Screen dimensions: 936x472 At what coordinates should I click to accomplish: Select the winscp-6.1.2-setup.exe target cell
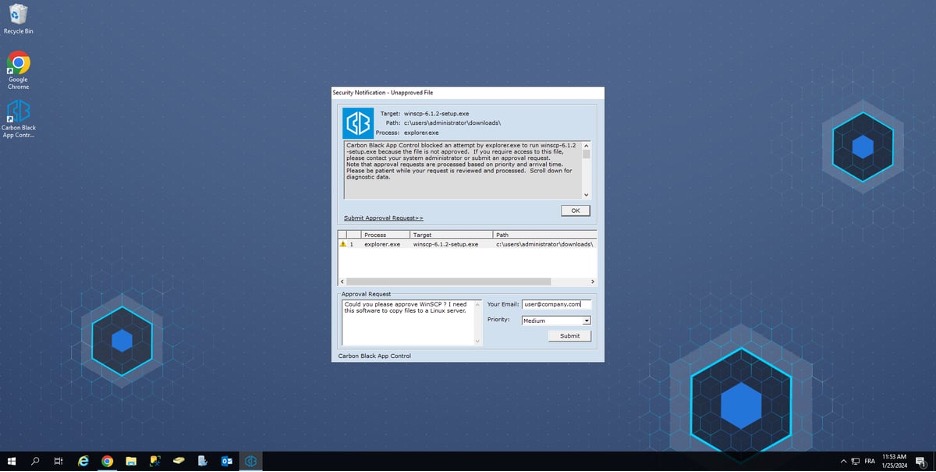coord(445,244)
